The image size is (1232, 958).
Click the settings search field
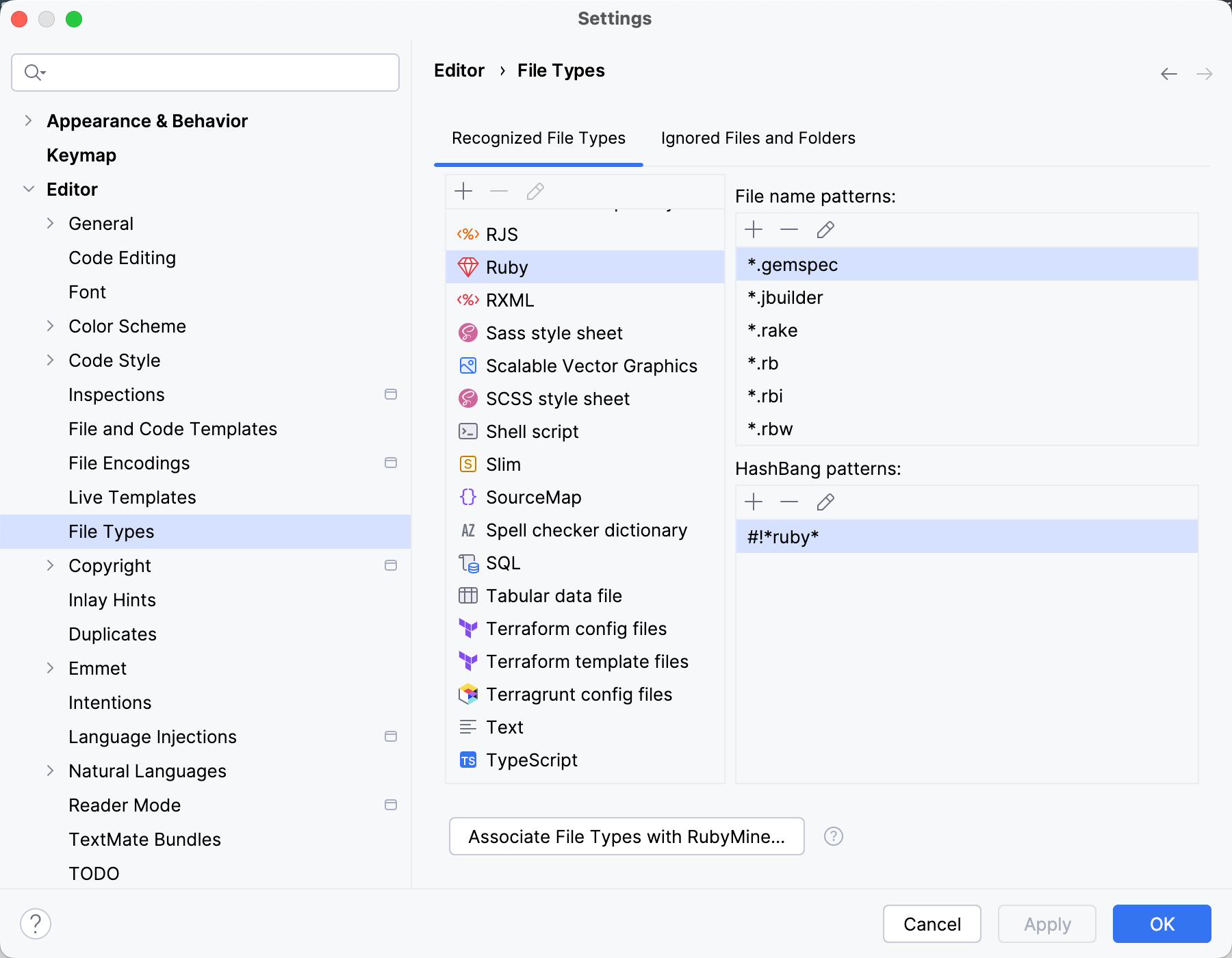coord(205,72)
